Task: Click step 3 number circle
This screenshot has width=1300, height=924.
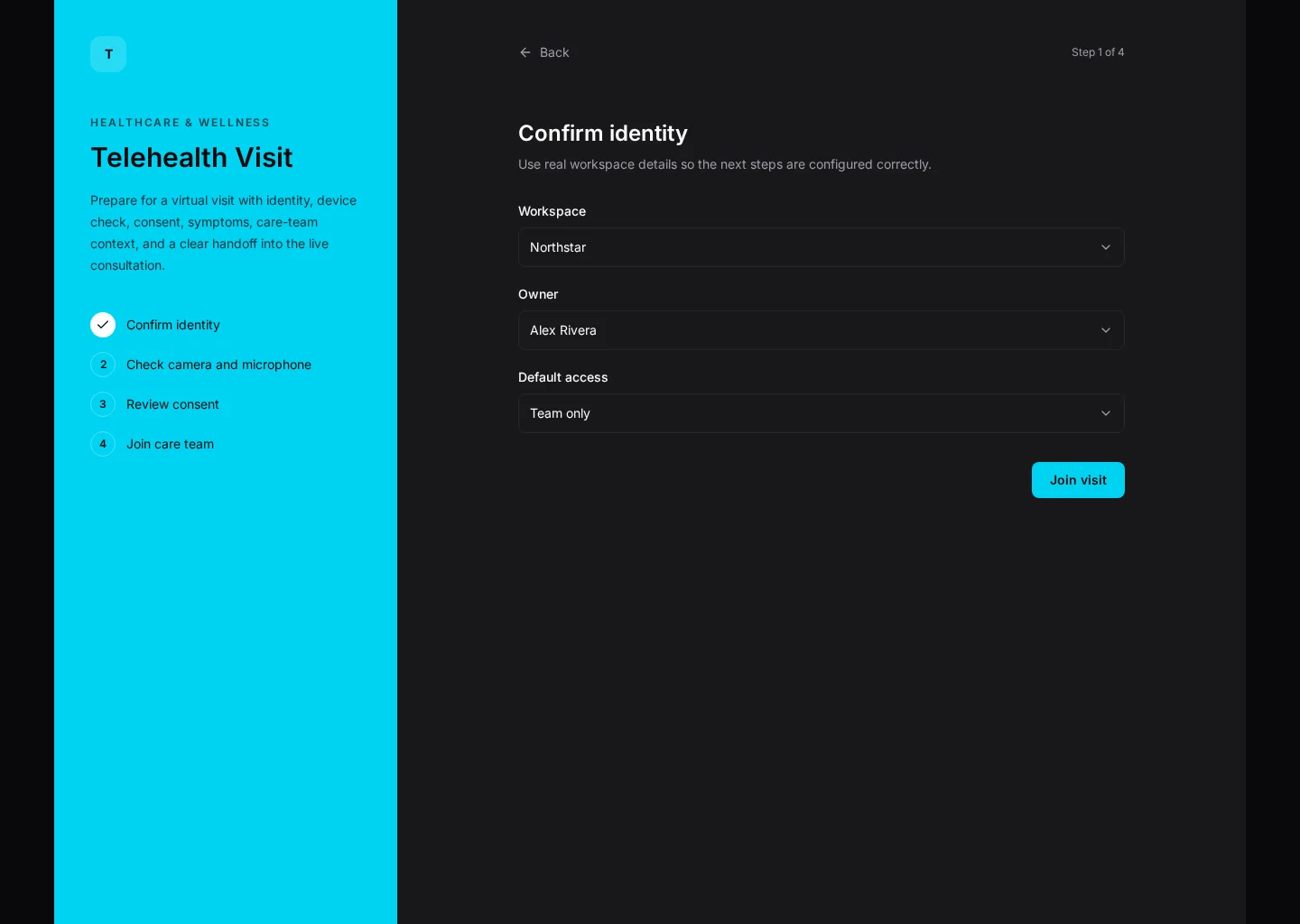Action: click(x=103, y=404)
